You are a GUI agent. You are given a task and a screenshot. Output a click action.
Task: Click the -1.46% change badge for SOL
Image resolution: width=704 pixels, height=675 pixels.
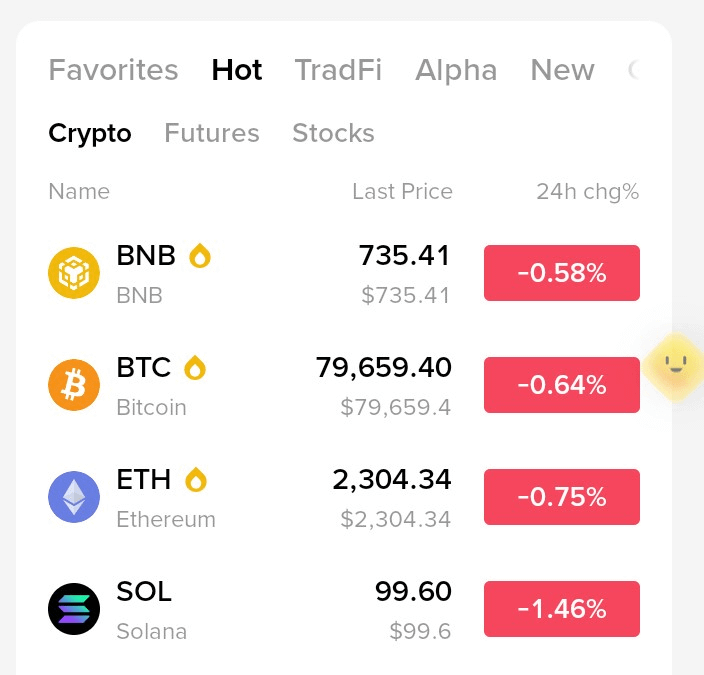[x=562, y=609]
